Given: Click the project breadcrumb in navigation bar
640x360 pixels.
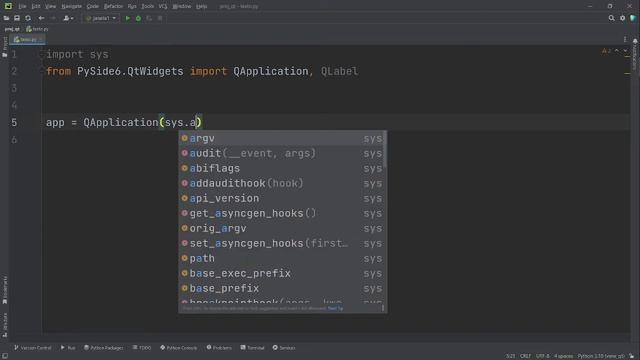Looking at the screenshot, I should [12, 29].
